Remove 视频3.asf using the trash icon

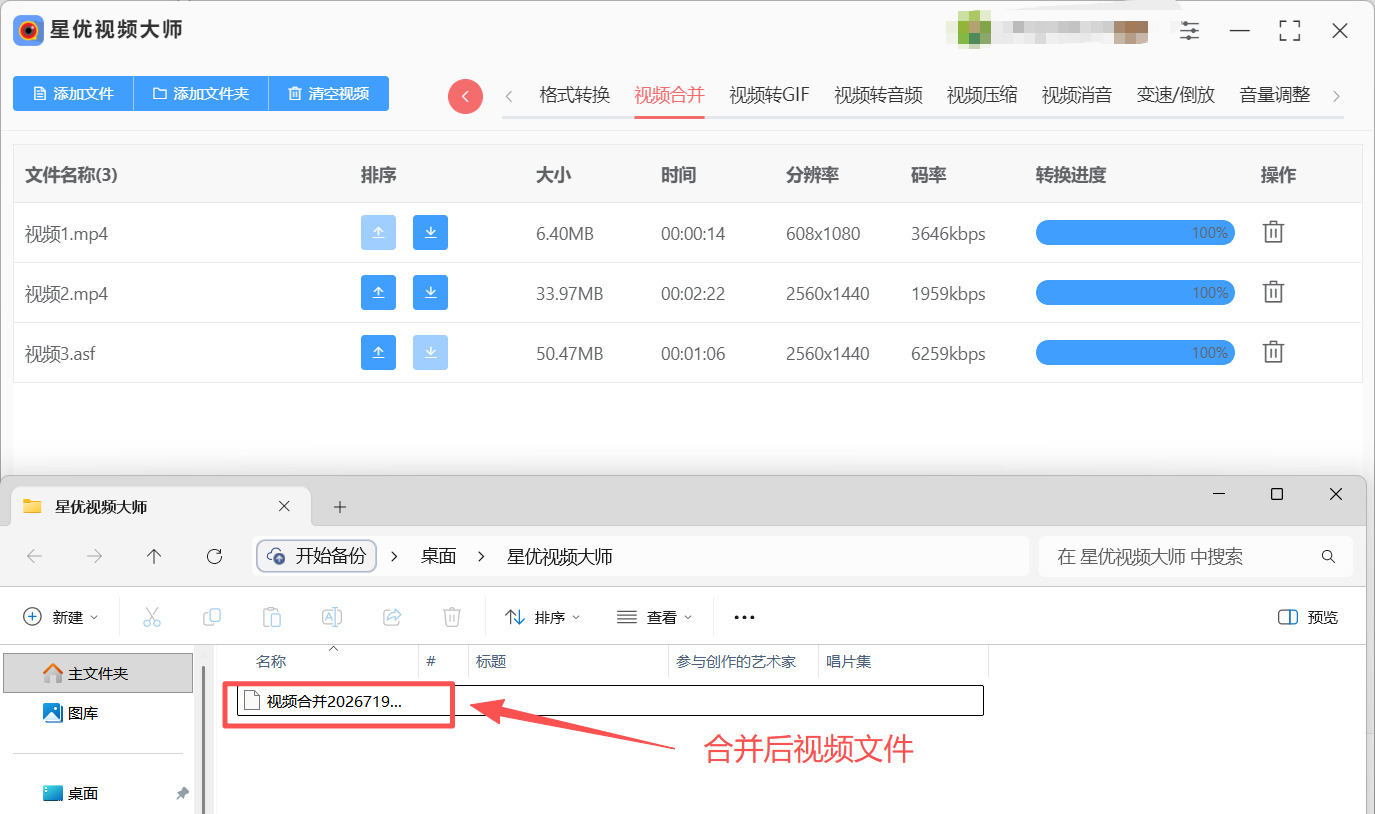point(1273,353)
